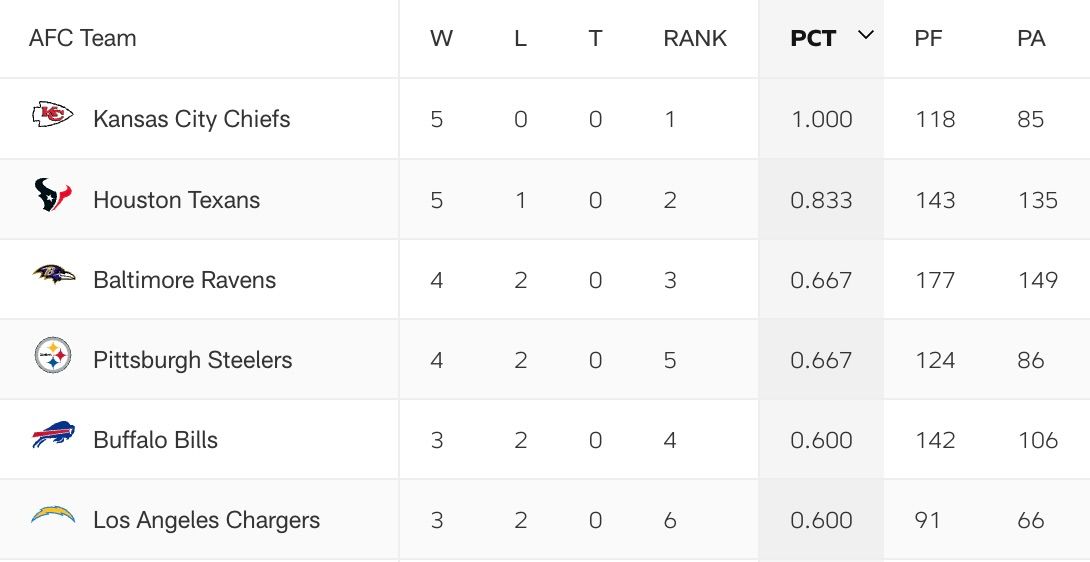Viewport: 1090px width, 562px height.
Task: Click the Buffalo Bills logo
Action: pos(54,435)
